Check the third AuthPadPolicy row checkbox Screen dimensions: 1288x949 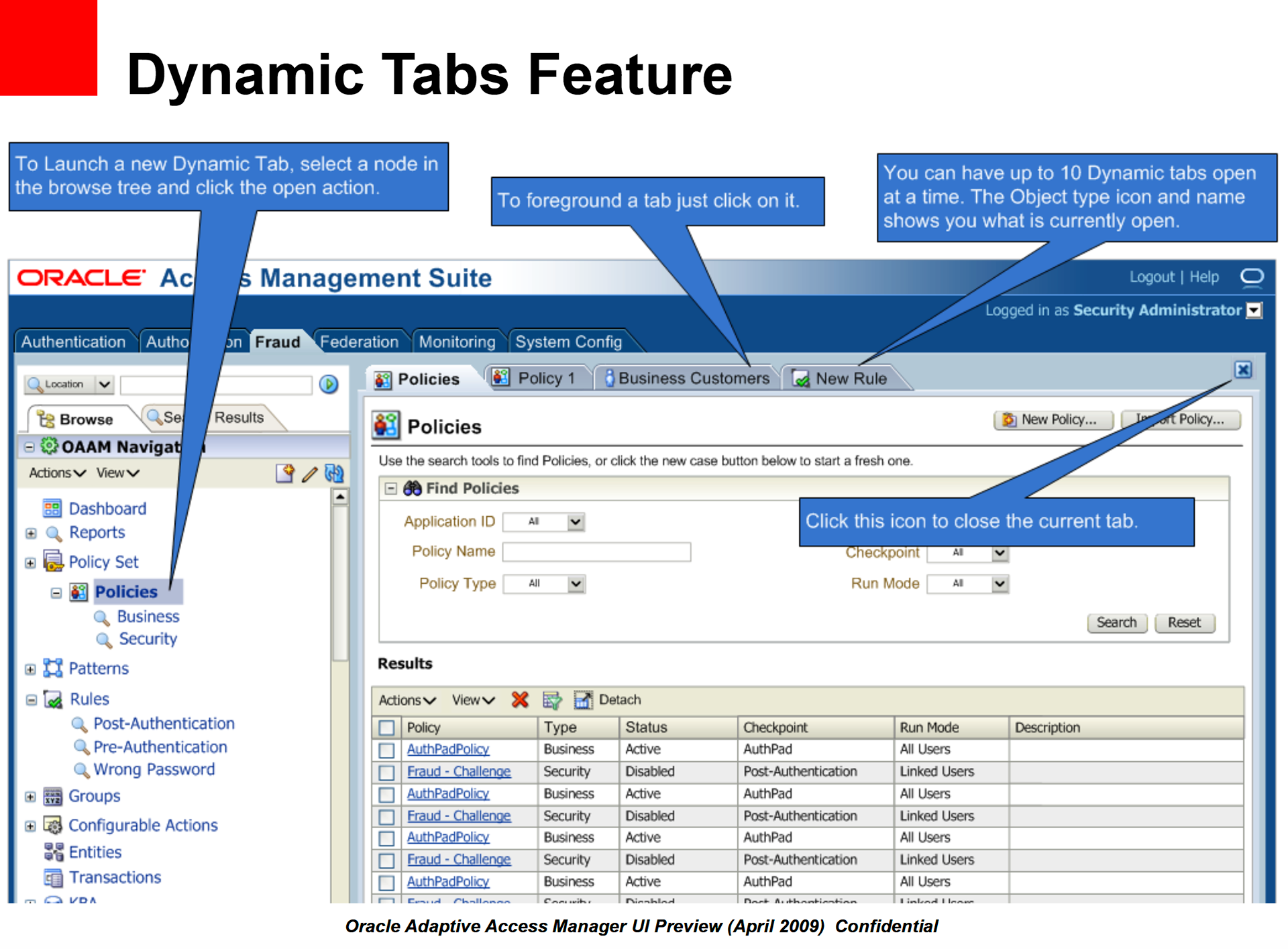[x=386, y=838]
